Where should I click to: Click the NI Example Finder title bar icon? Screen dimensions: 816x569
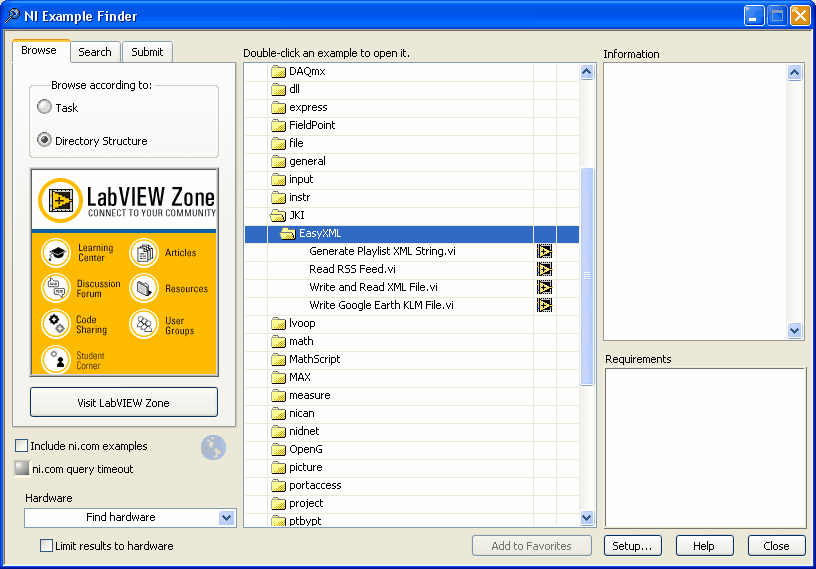12,16
